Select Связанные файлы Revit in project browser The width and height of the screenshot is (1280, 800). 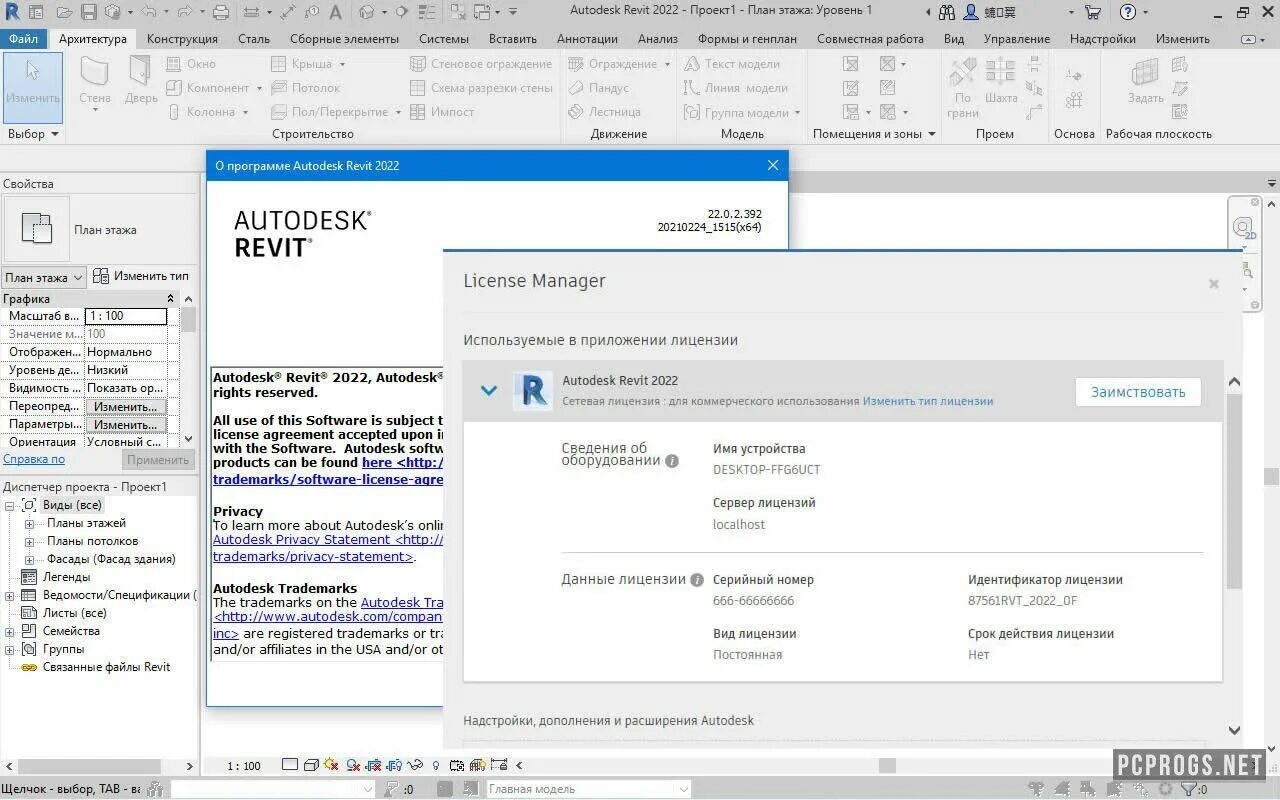pos(106,667)
